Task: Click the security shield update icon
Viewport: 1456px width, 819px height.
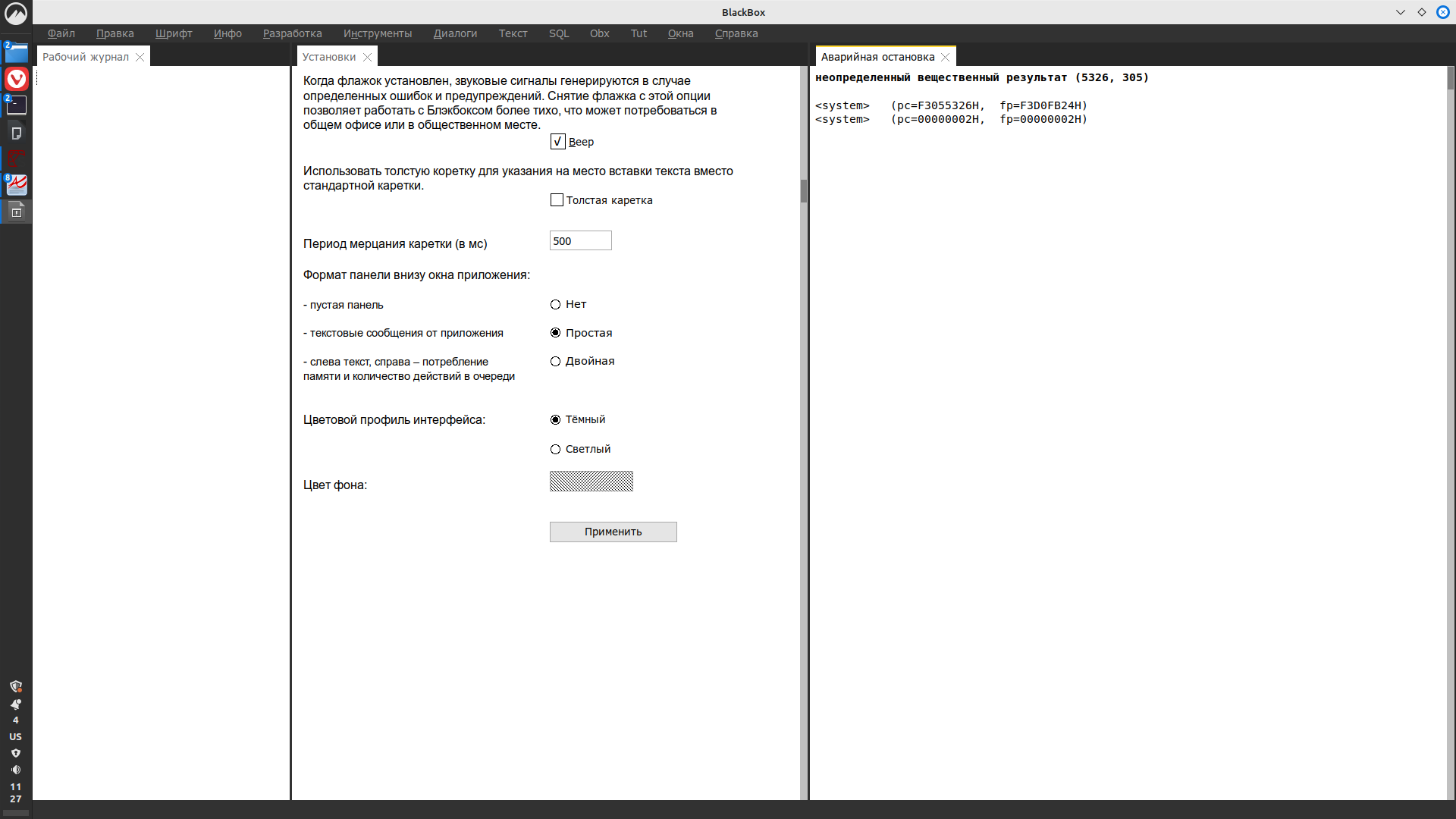Action: [15, 686]
